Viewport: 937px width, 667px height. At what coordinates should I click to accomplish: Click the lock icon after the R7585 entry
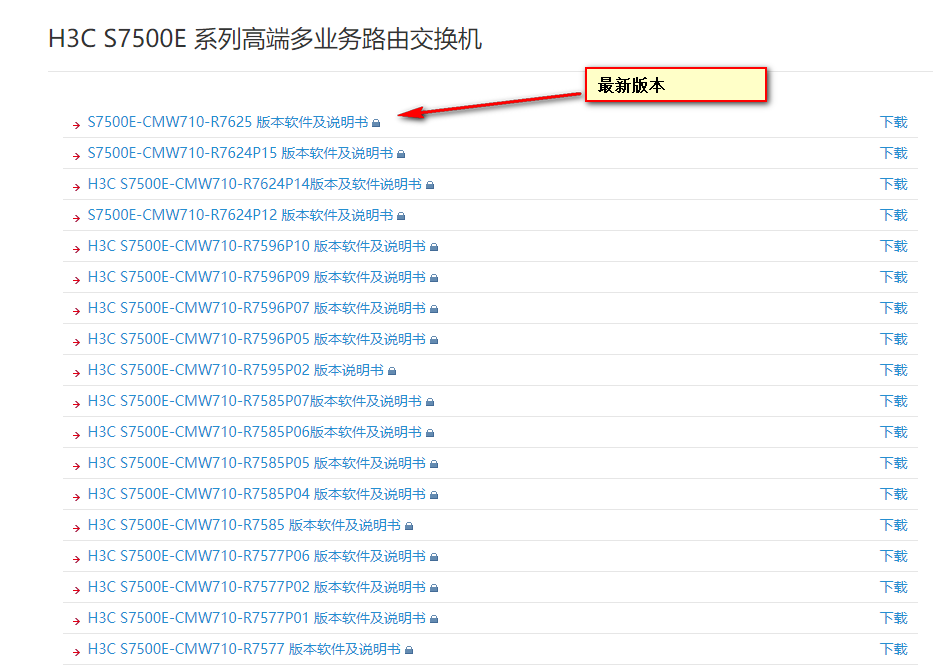pos(409,527)
